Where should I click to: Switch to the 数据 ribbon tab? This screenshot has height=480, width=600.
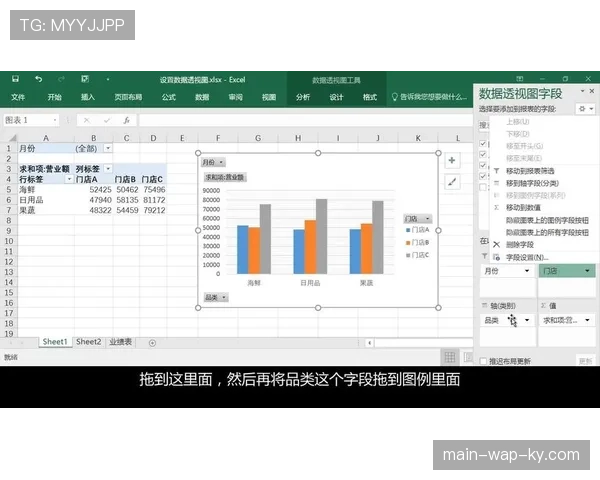202,97
